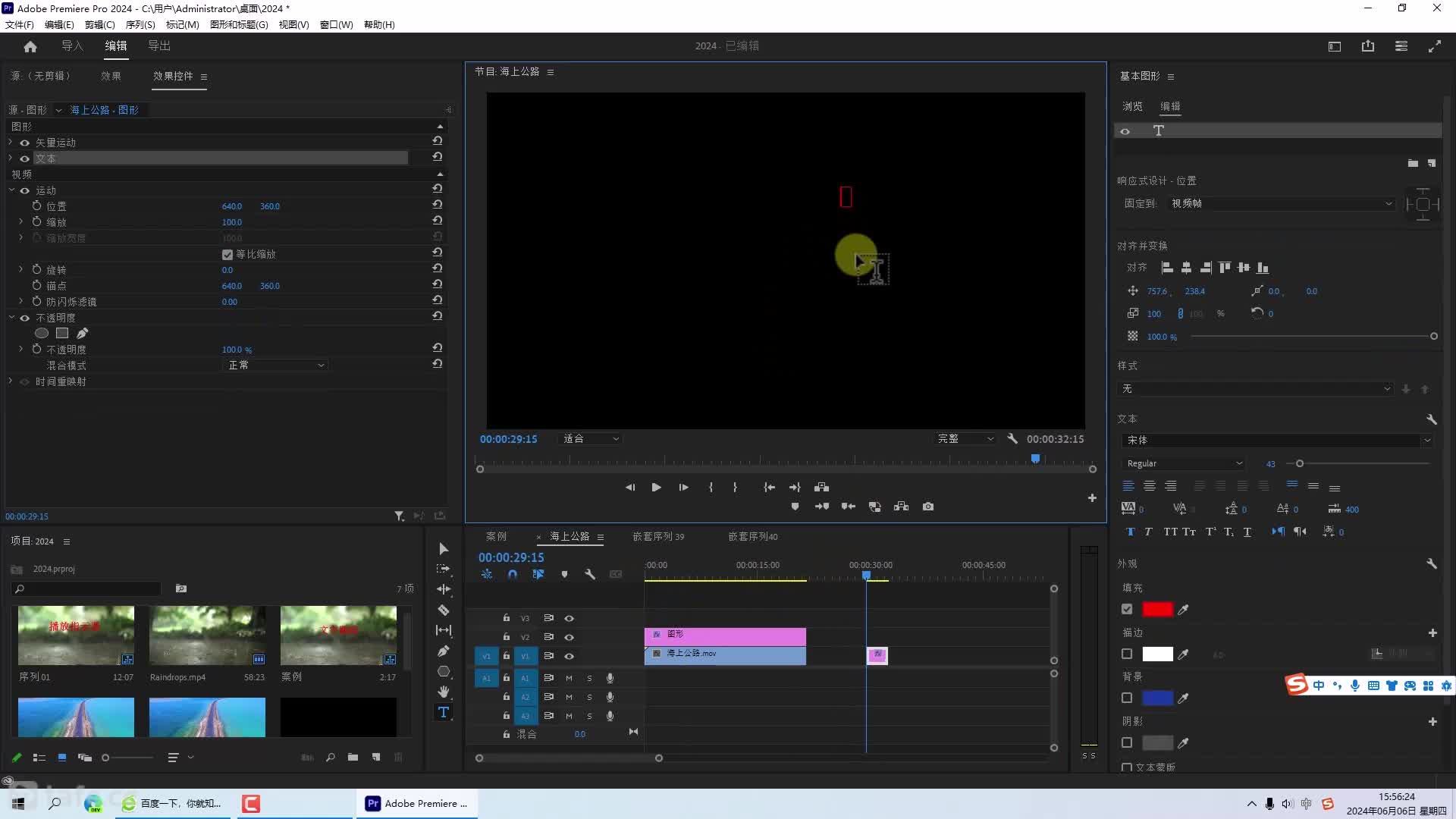Click Mark Out button
Screen dimensions: 1456x819
coord(735,488)
